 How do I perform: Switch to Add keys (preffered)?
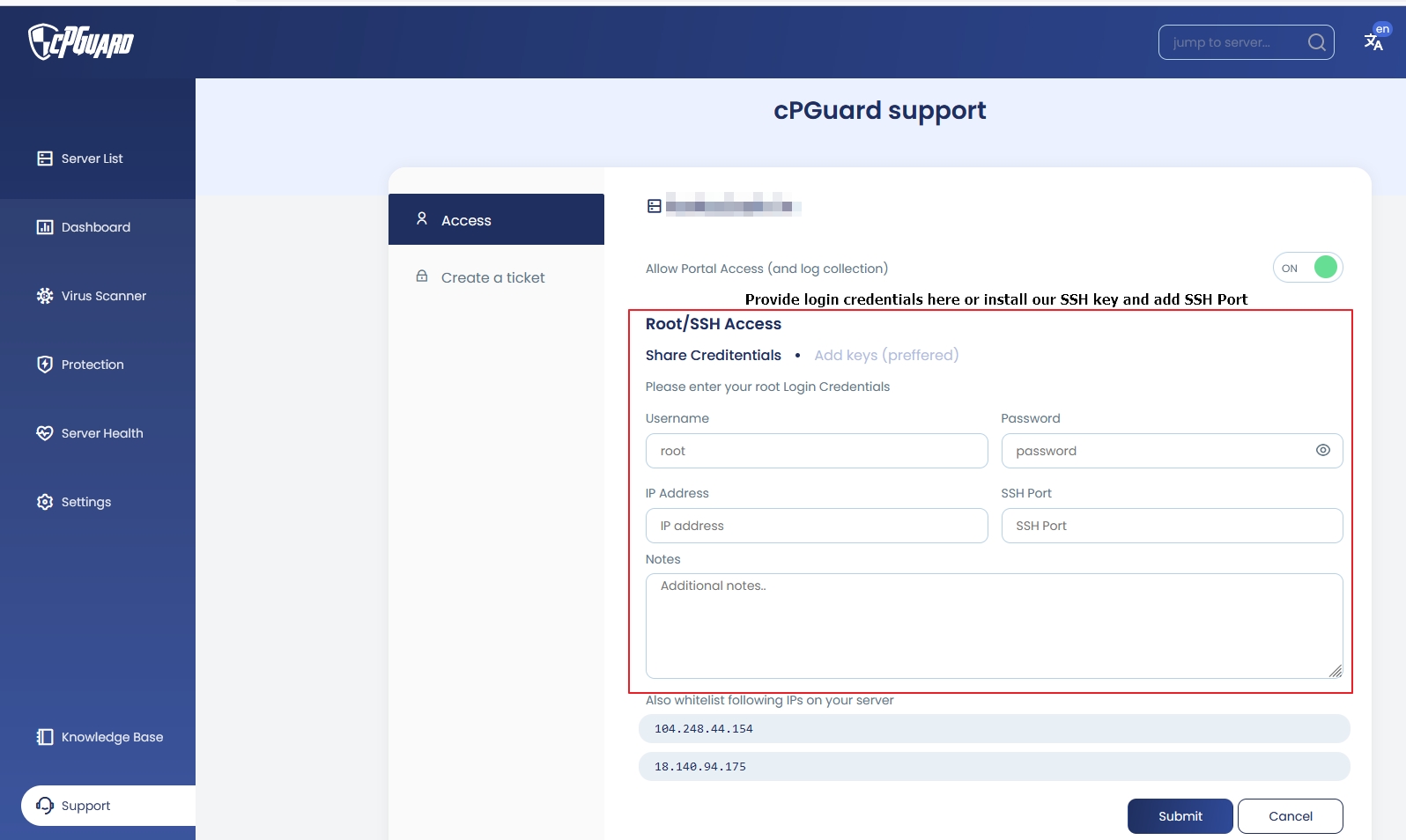point(886,355)
